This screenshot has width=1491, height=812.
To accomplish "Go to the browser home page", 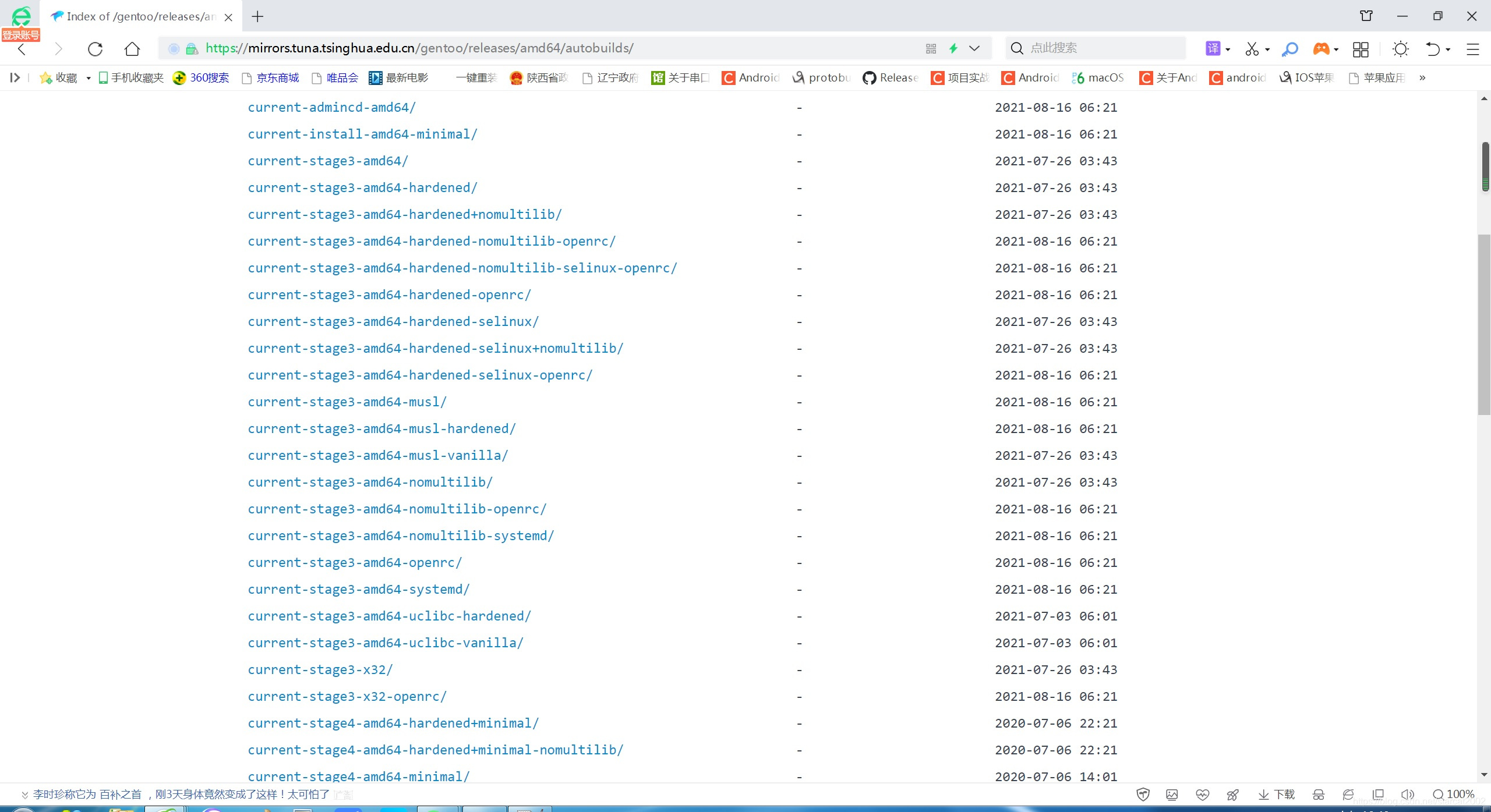I will [x=132, y=49].
